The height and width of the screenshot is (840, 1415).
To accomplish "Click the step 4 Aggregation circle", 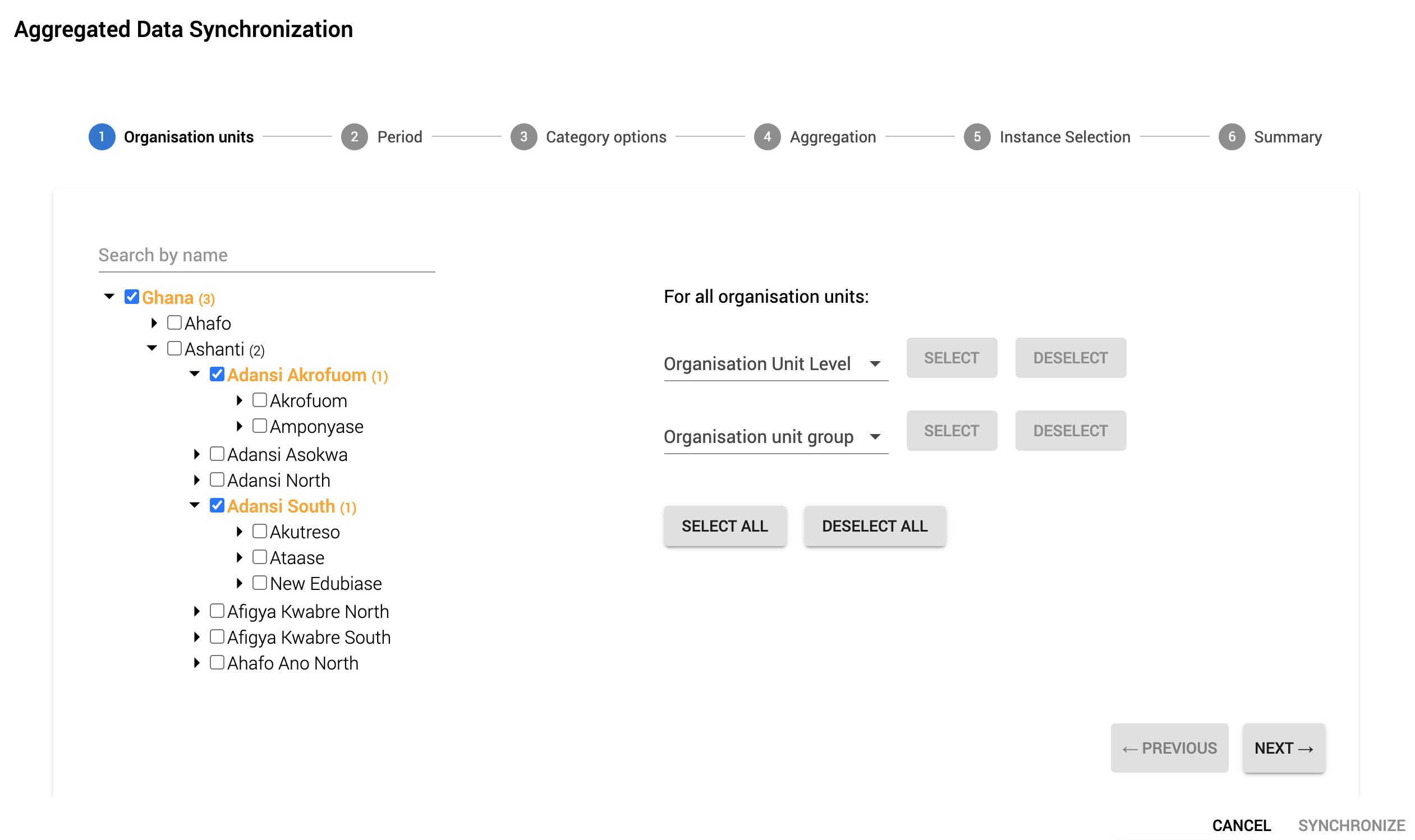I will click(x=767, y=136).
